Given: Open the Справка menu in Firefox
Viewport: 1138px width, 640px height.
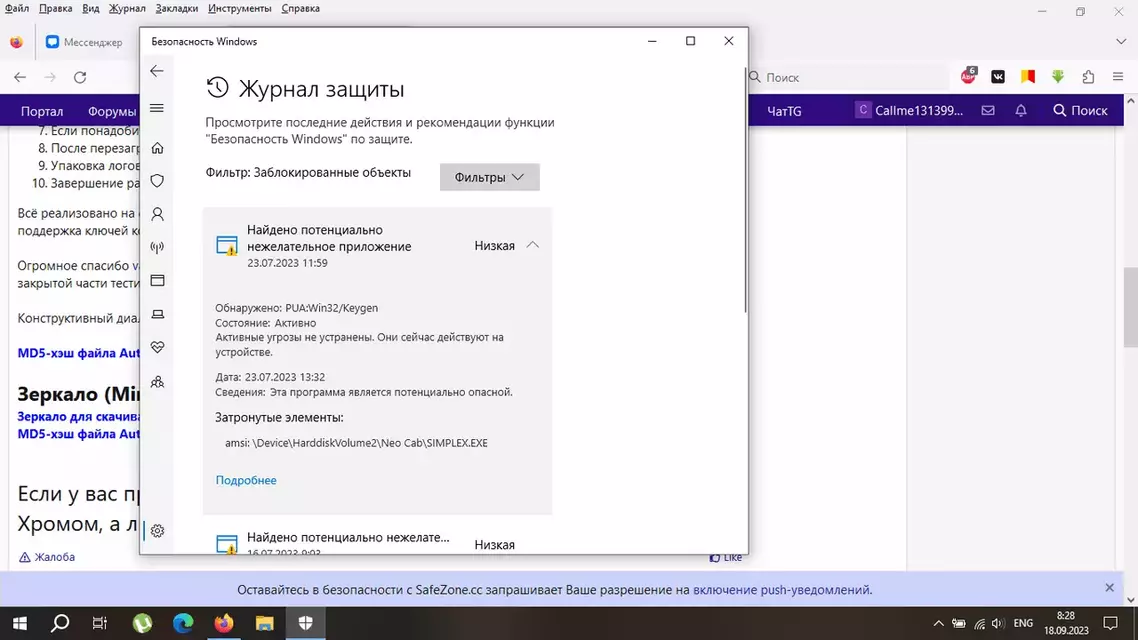Looking at the screenshot, I should coord(300,9).
